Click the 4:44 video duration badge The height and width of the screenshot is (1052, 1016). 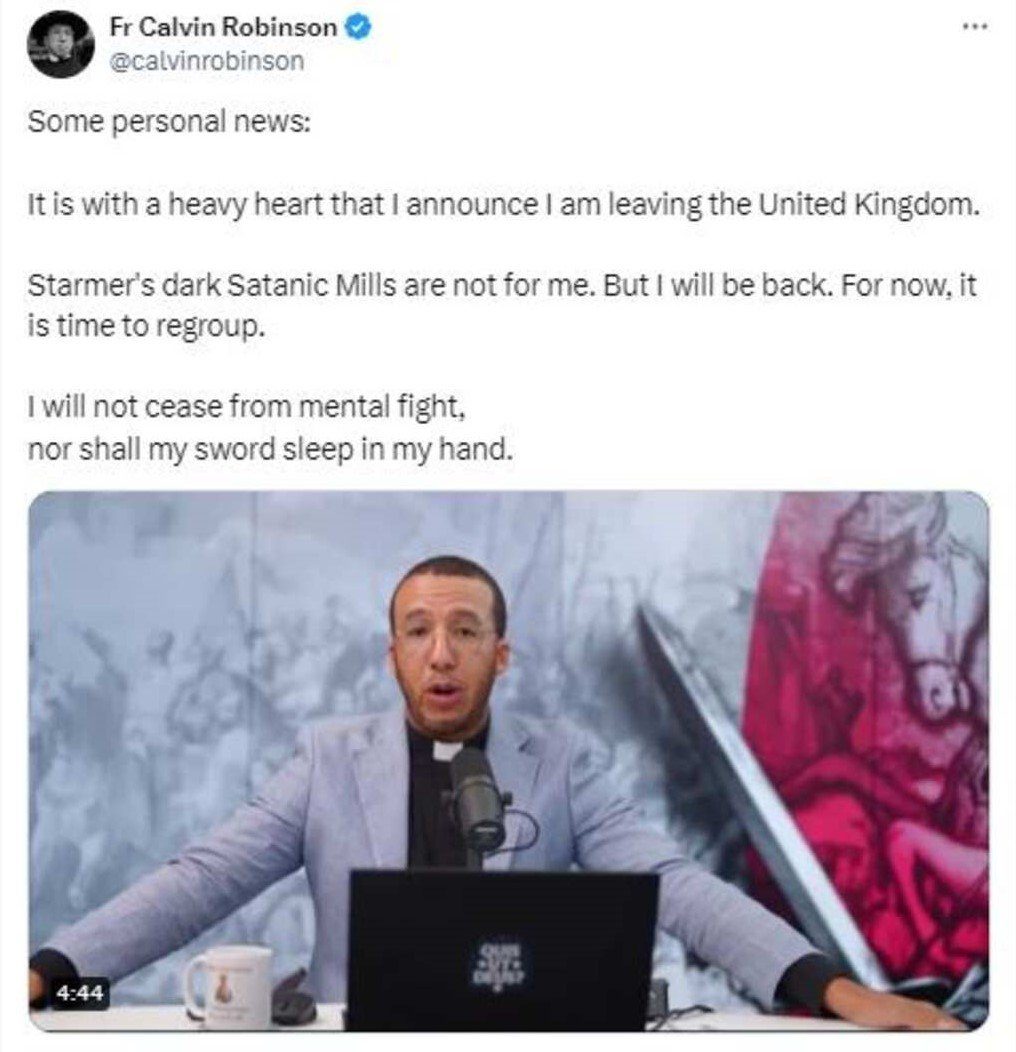(80, 992)
